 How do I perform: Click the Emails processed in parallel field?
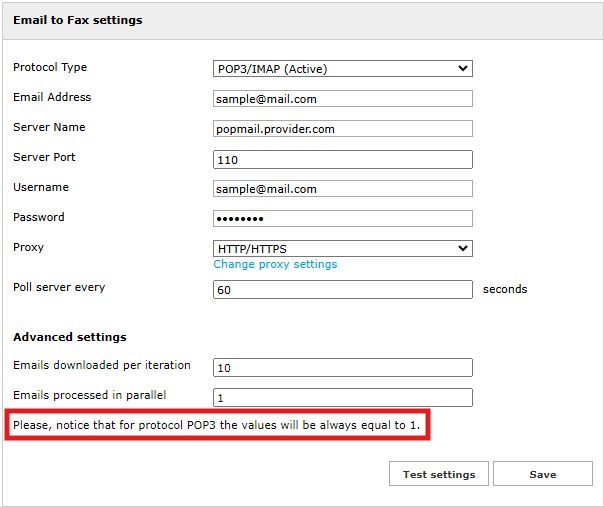[x=342, y=397]
